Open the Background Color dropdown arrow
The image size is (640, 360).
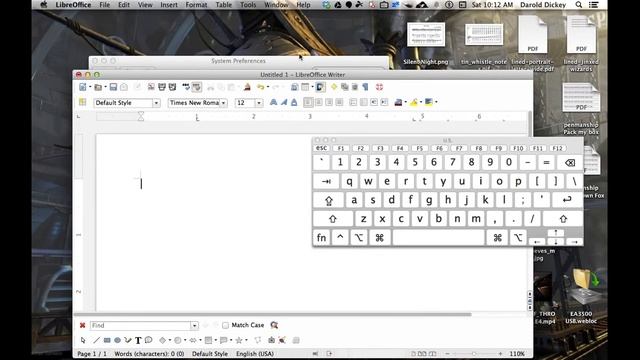tap(436, 102)
